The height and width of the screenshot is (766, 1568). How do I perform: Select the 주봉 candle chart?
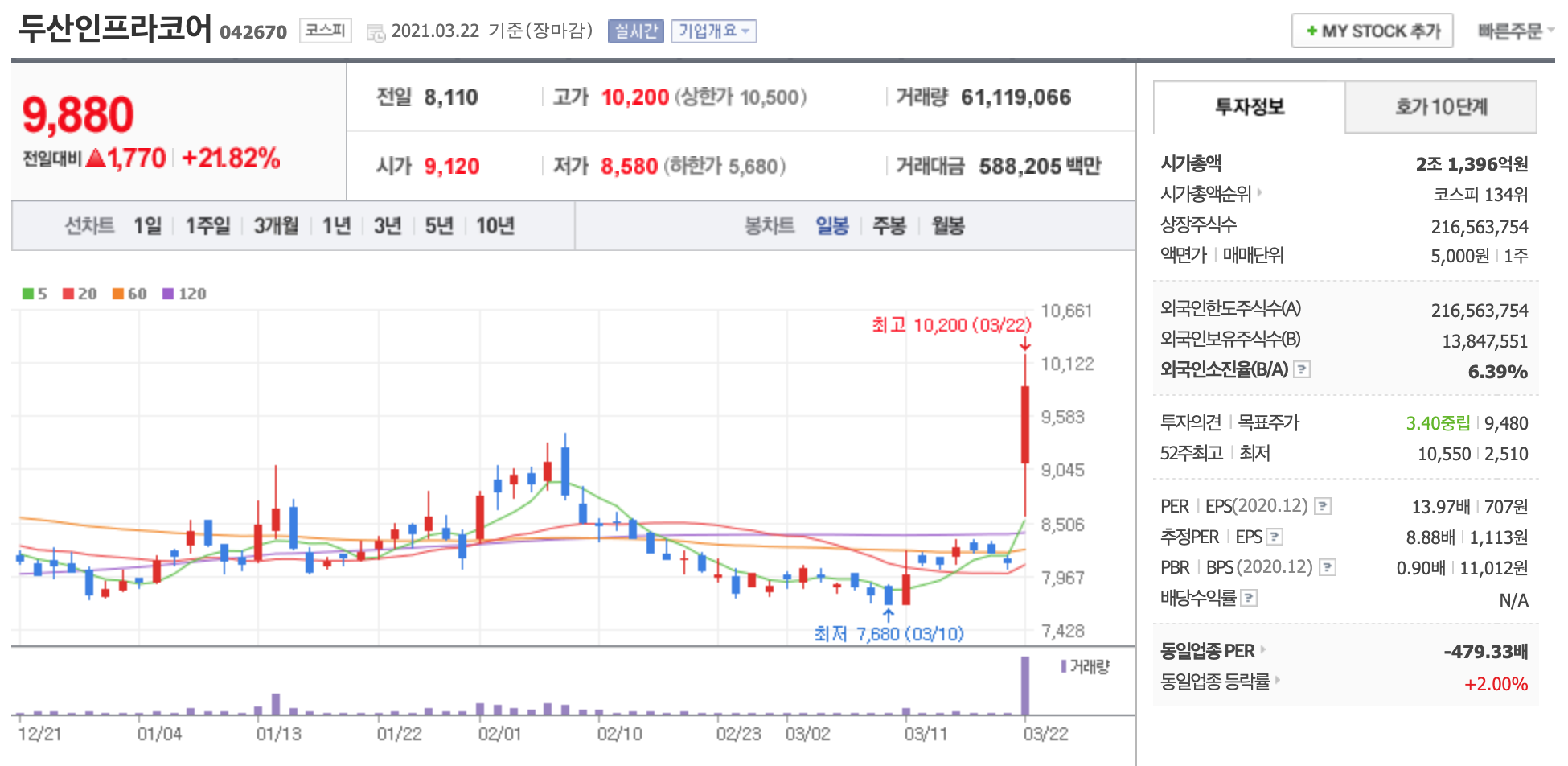[x=889, y=226]
